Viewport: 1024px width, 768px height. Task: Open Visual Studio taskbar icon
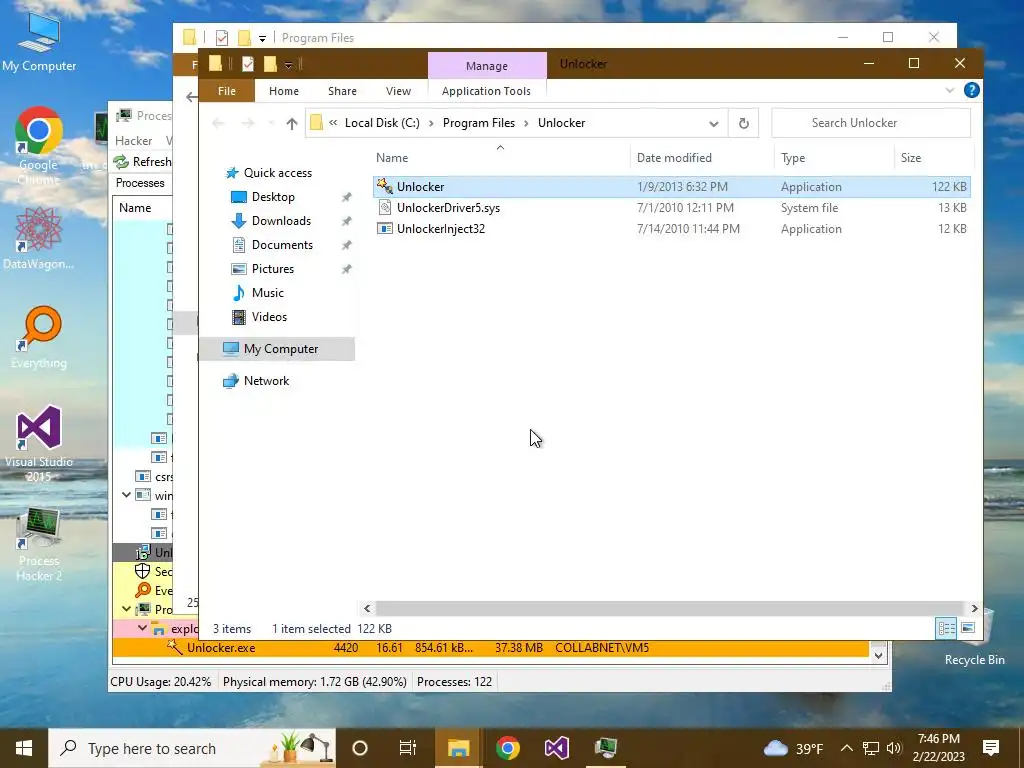556,748
